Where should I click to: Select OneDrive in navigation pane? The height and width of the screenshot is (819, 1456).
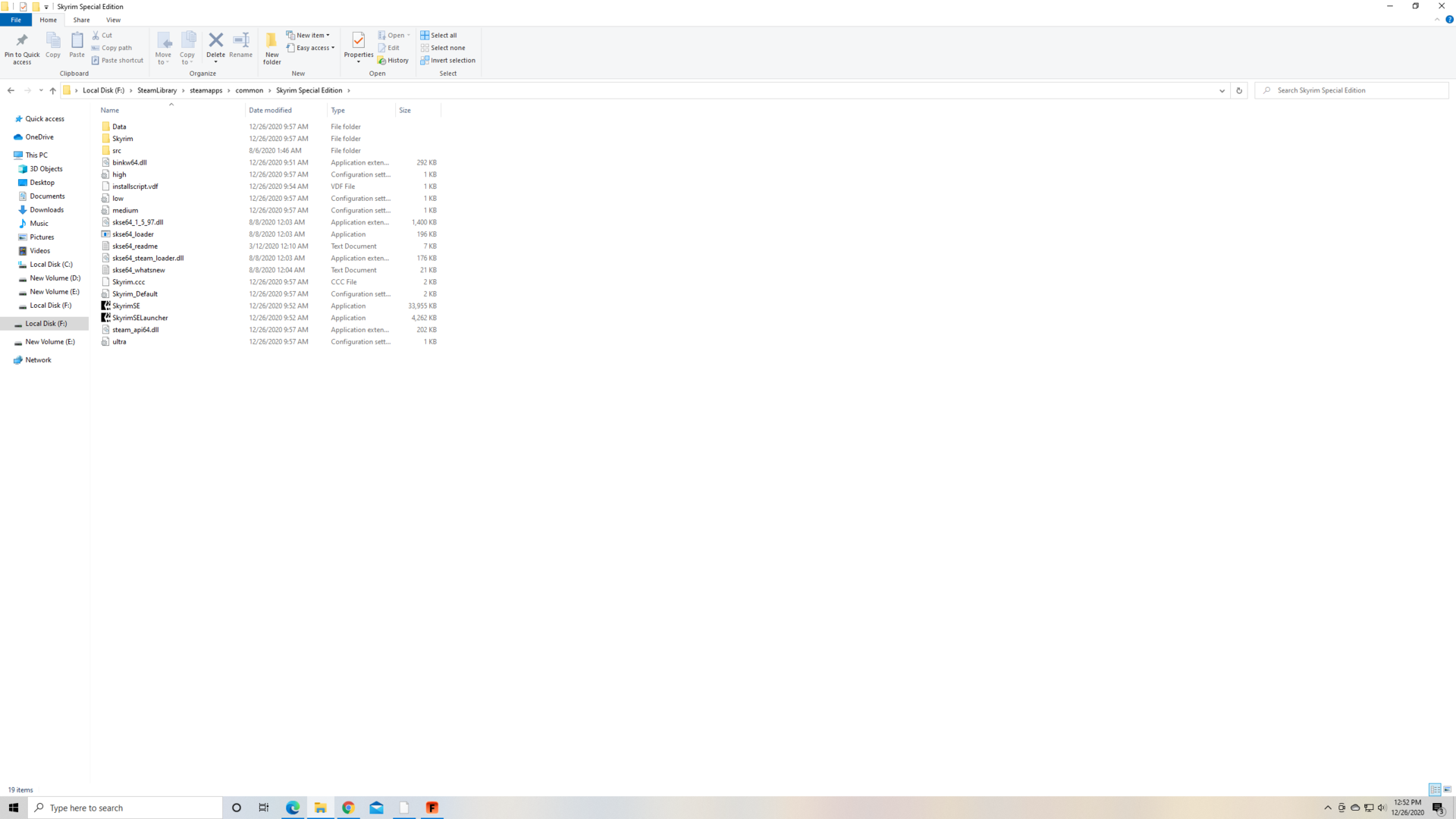pyautogui.click(x=39, y=137)
